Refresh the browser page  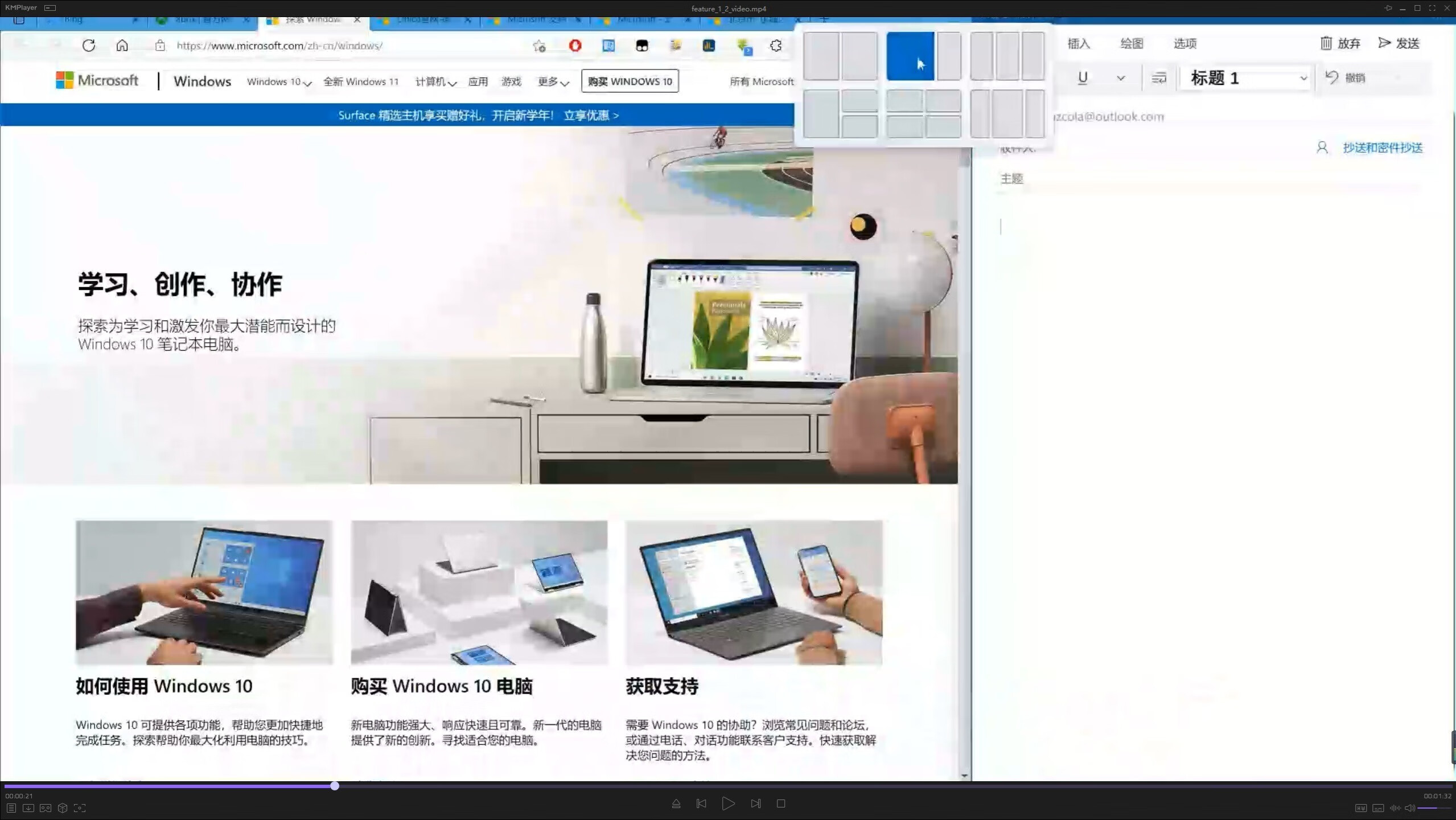(x=88, y=46)
